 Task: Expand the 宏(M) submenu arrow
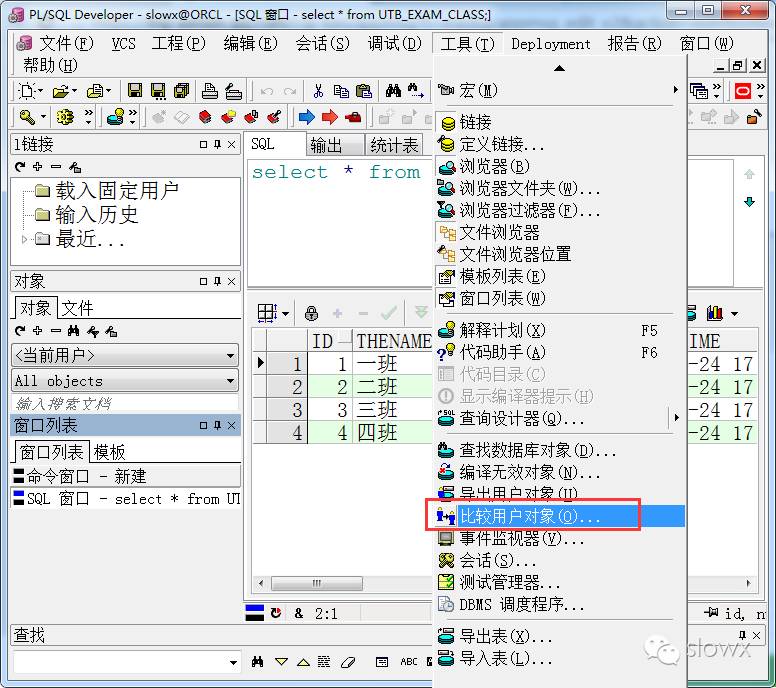pos(676,90)
